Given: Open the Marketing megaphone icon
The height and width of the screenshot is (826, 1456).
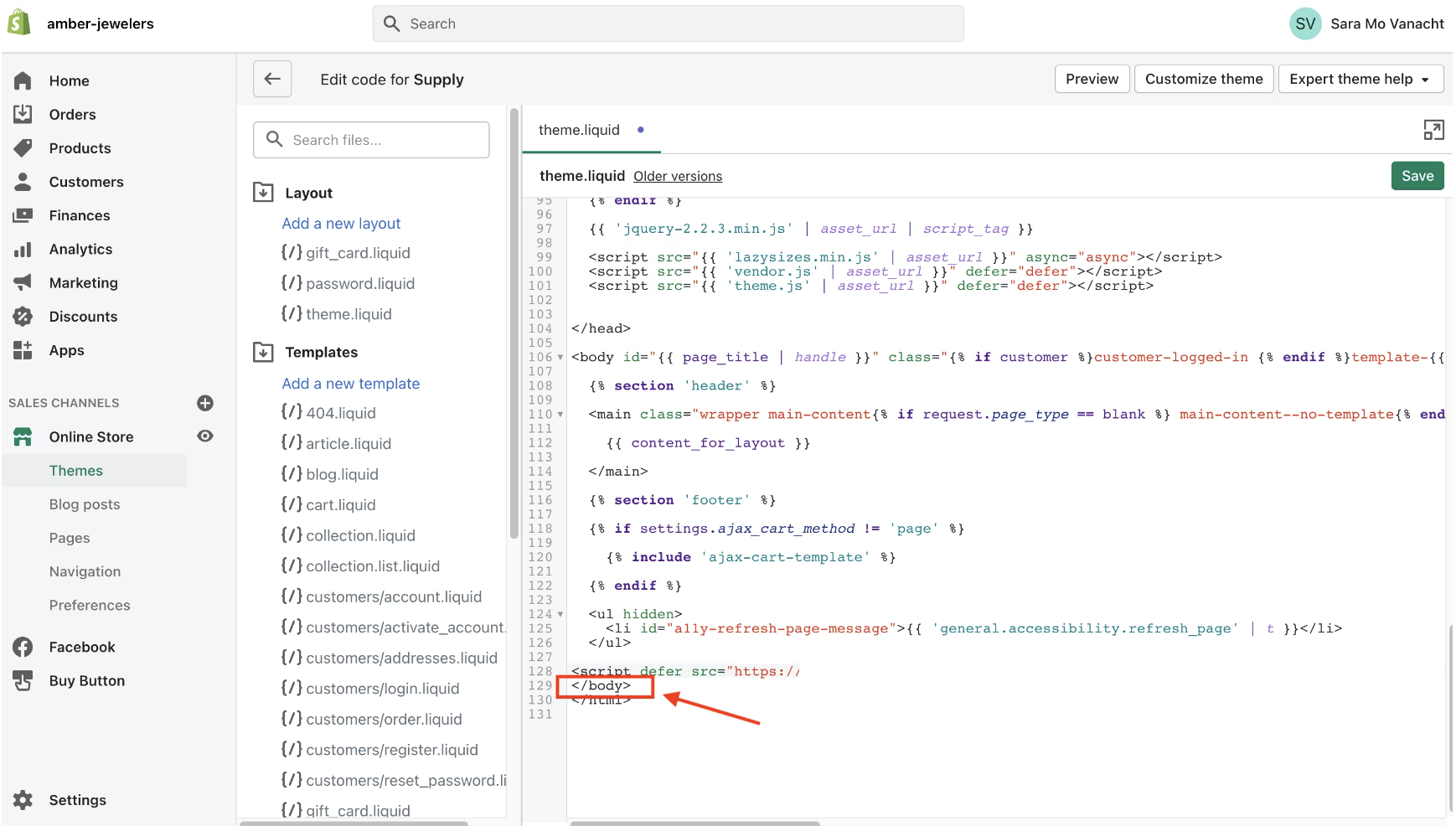Looking at the screenshot, I should click(23, 282).
